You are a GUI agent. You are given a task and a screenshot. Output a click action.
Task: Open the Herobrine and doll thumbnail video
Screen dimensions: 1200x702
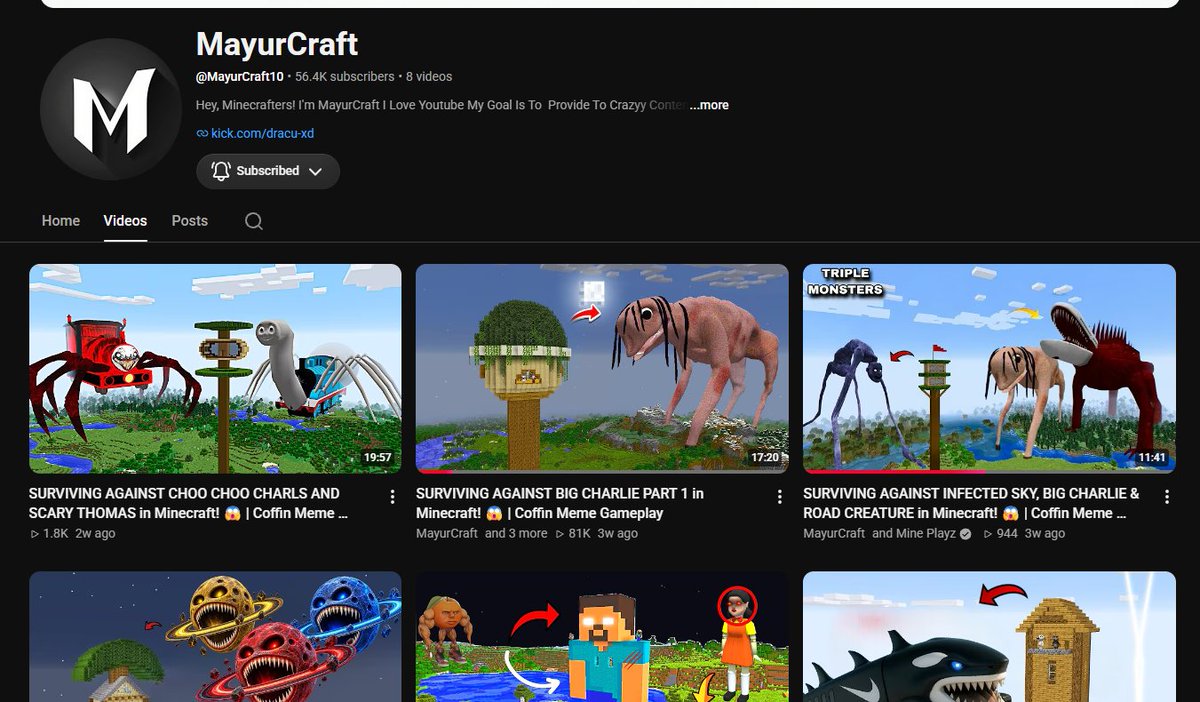(x=602, y=636)
